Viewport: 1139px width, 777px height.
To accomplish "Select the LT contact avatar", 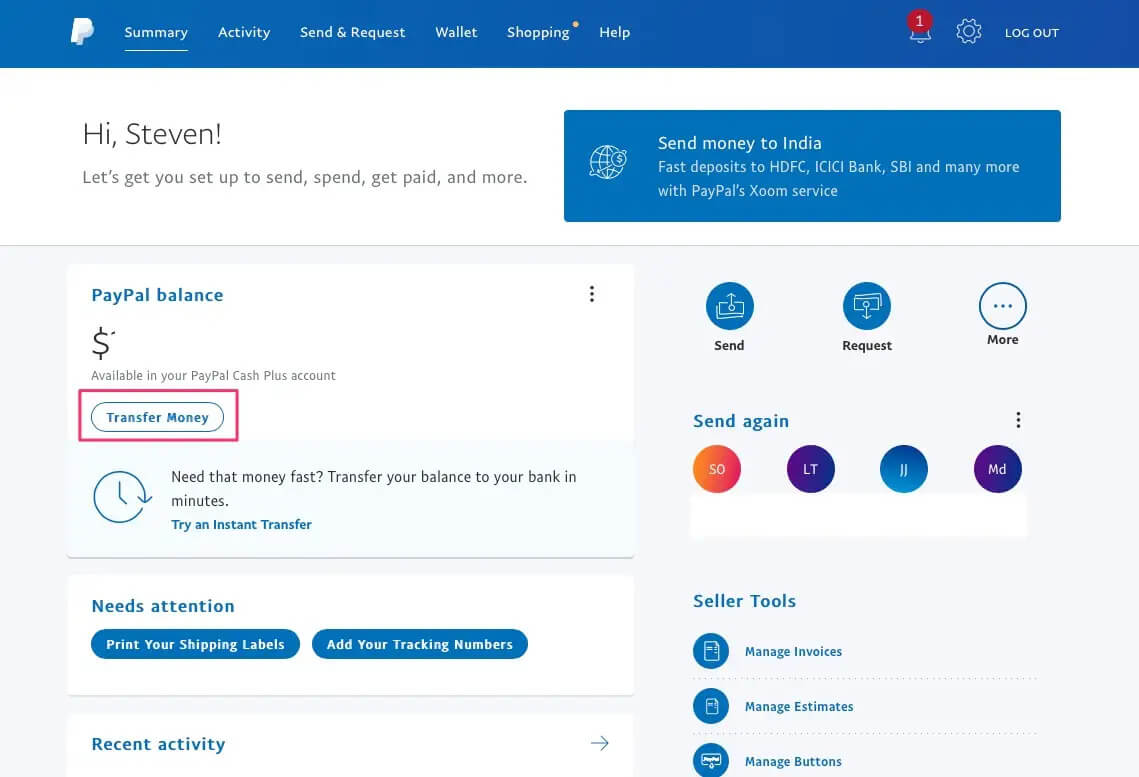I will click(x=811, y=469).
